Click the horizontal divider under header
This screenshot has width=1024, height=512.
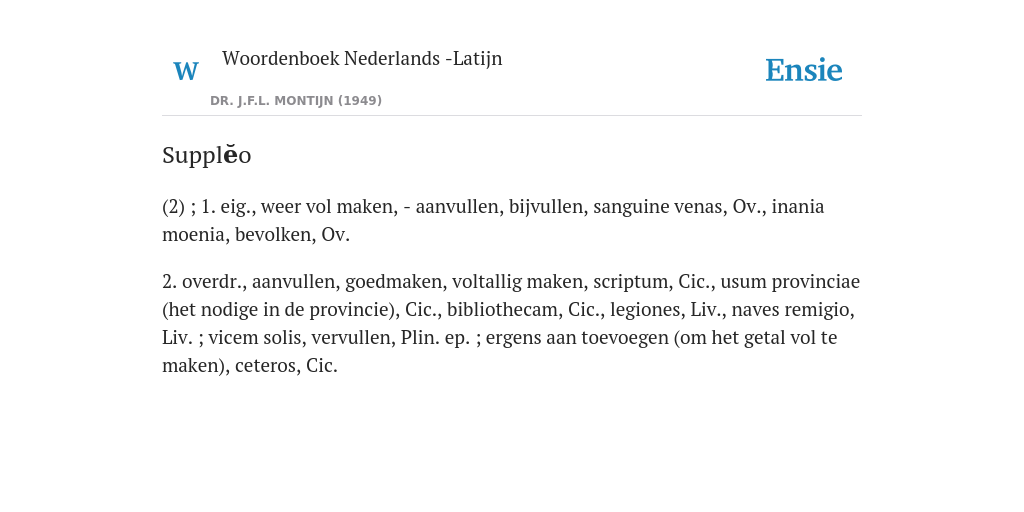click(512, 116)
